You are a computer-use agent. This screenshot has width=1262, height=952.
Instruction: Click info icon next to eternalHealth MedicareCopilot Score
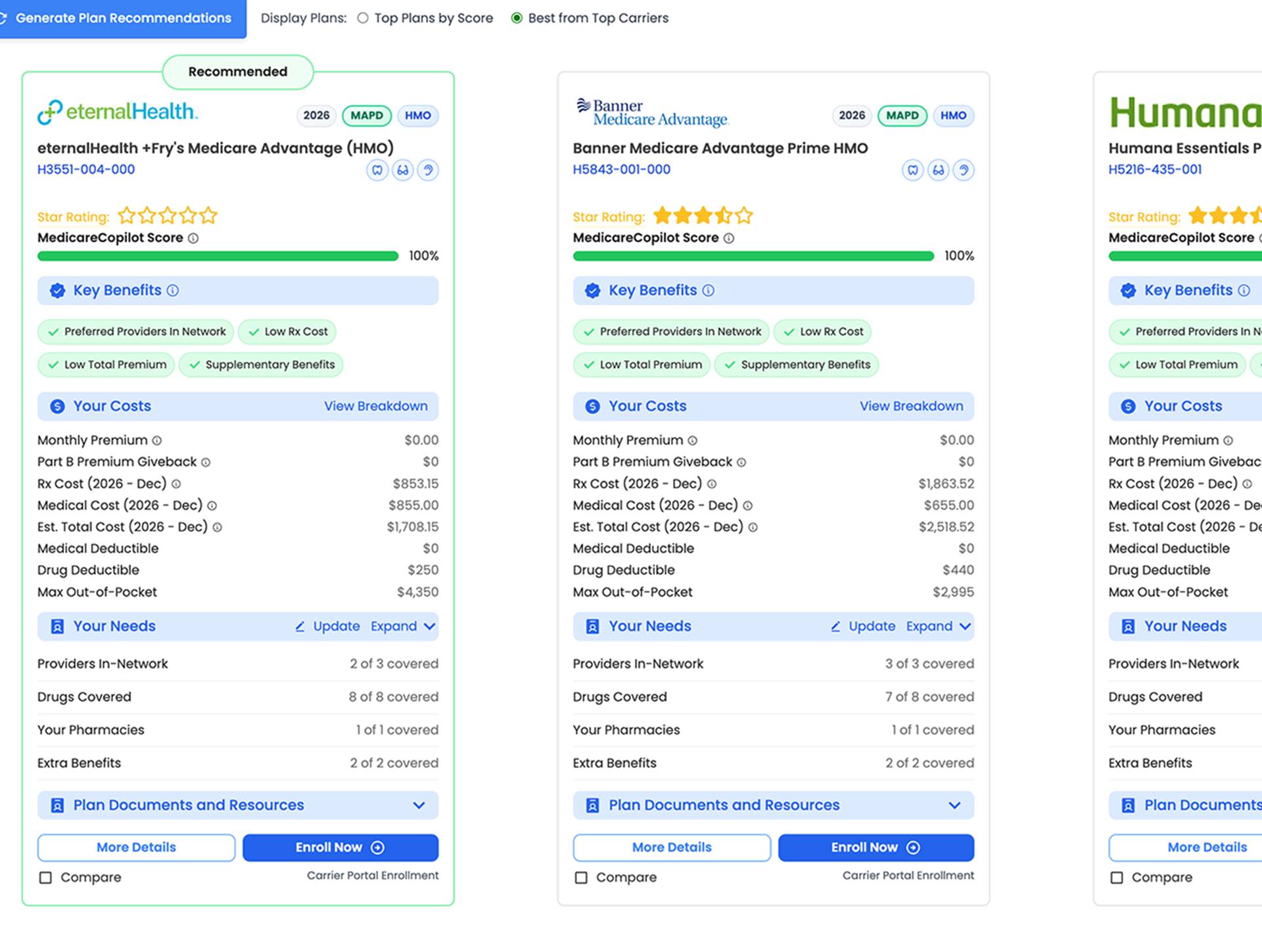tap(193, 238)
